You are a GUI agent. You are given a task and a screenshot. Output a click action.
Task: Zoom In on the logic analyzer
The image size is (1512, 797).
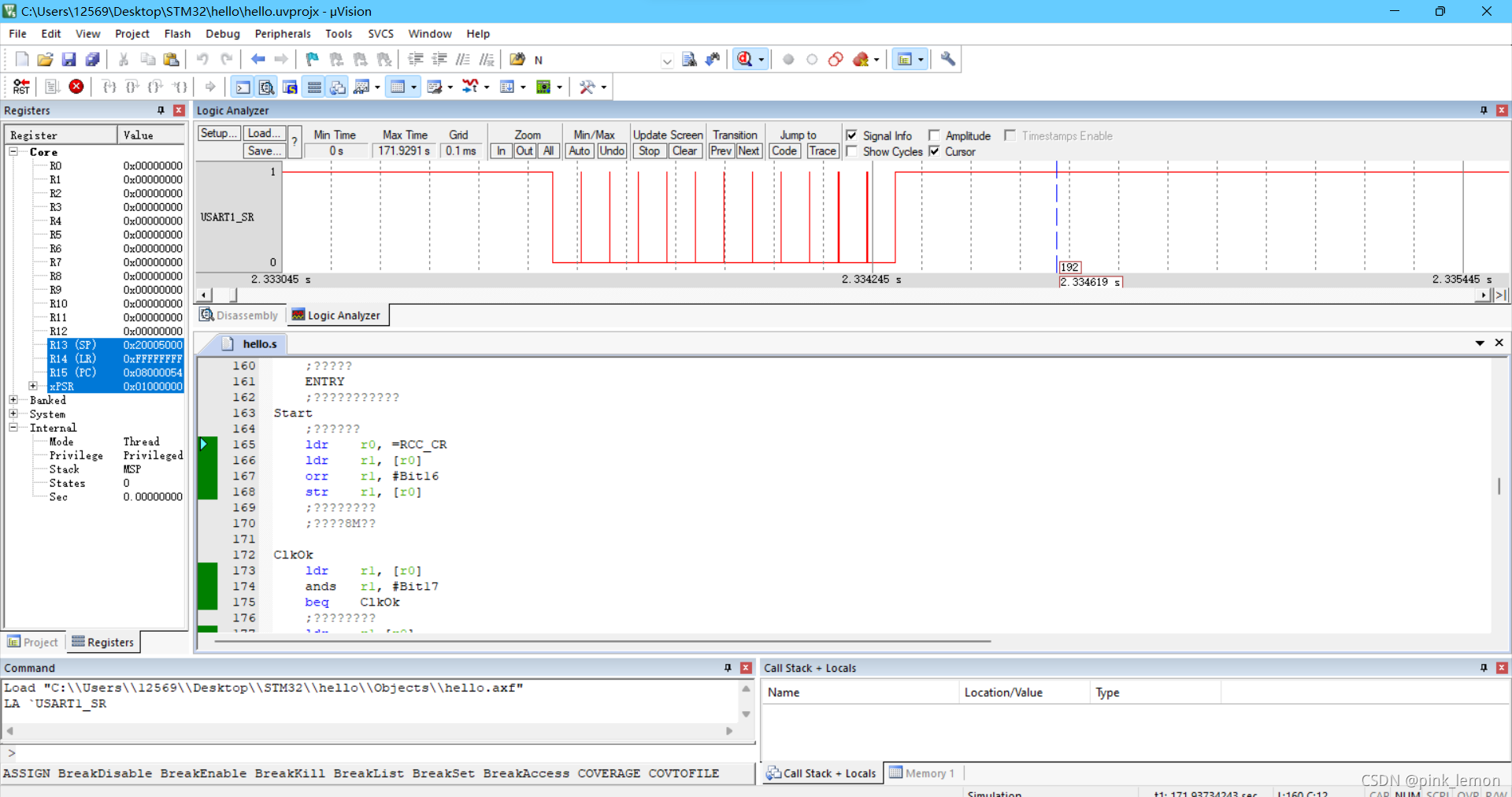pos(501,151)
